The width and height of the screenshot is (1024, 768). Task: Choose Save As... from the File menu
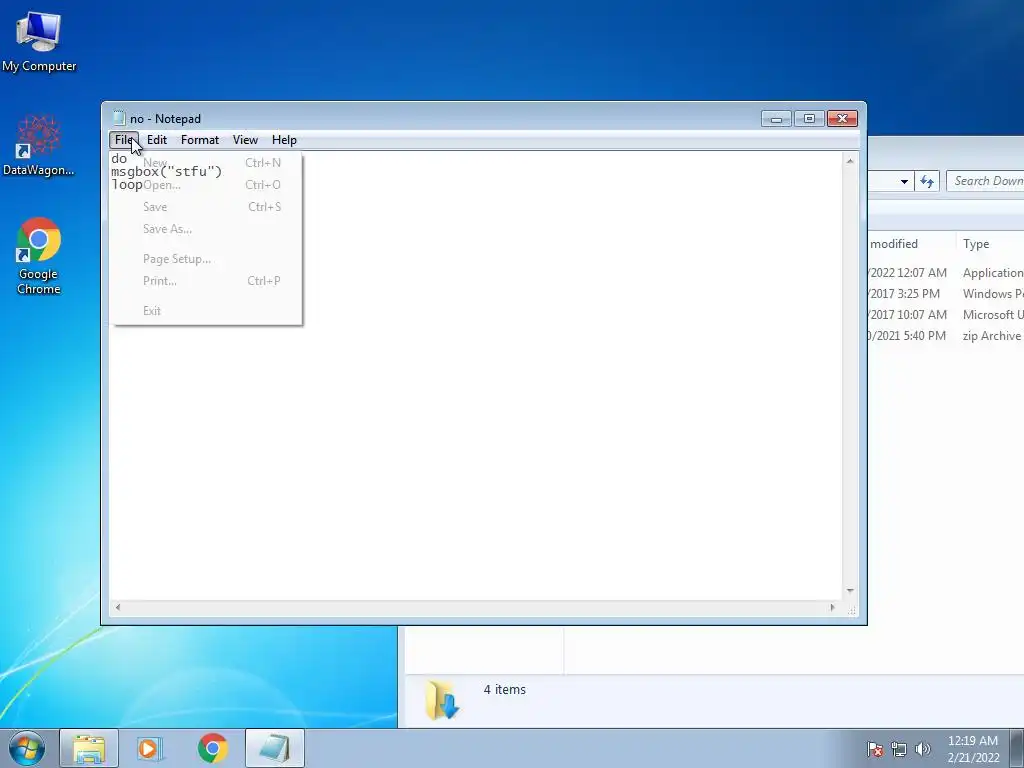click(x=206, y=229)
